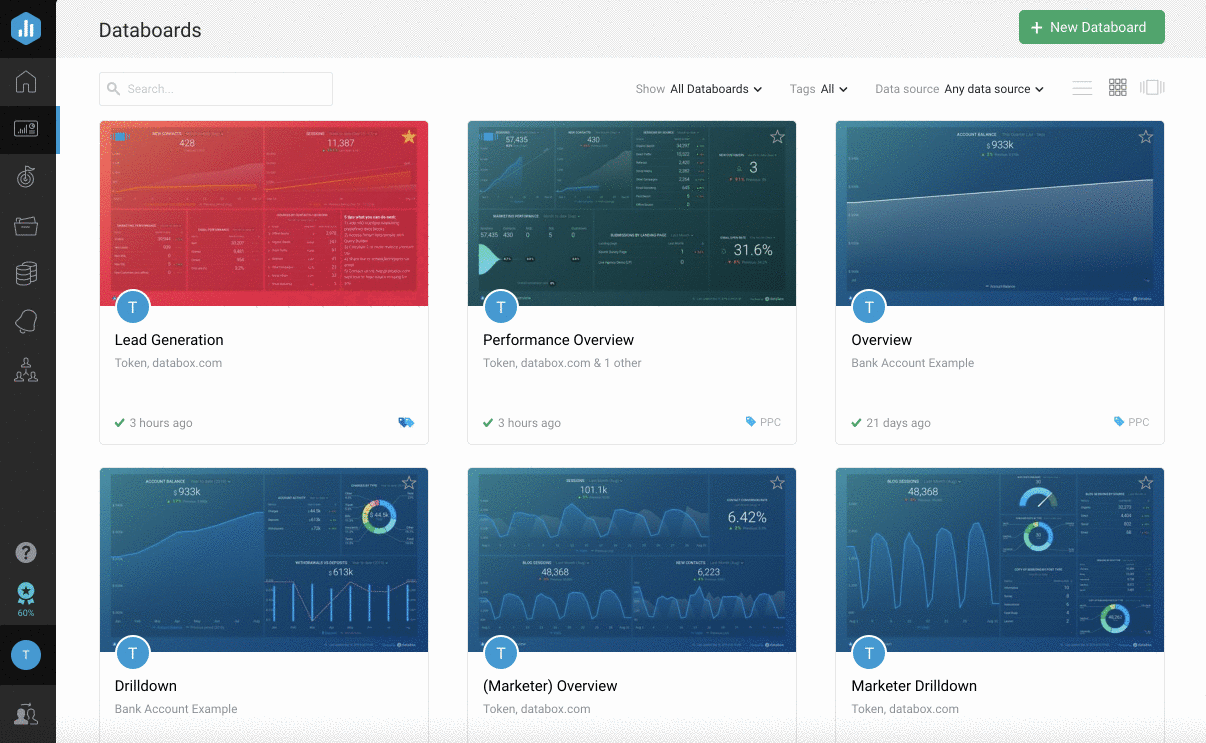The height and width of the screenshot is (743, 1206).
Task: Expand the Any data source dropdown
Action: pyautogui.click(x=993, y=89)
